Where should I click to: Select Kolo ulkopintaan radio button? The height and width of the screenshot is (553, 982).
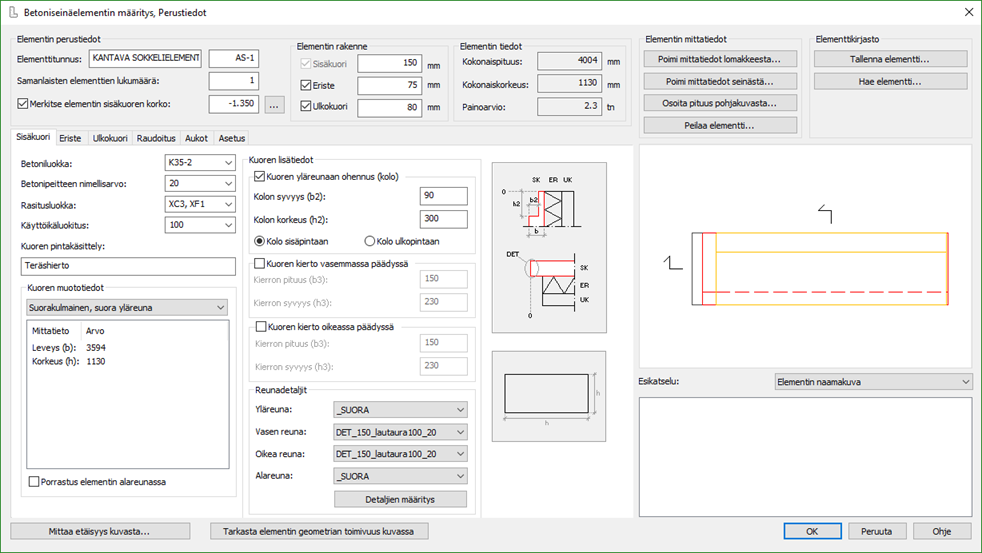pyautogui.click(x=371, y=241)
